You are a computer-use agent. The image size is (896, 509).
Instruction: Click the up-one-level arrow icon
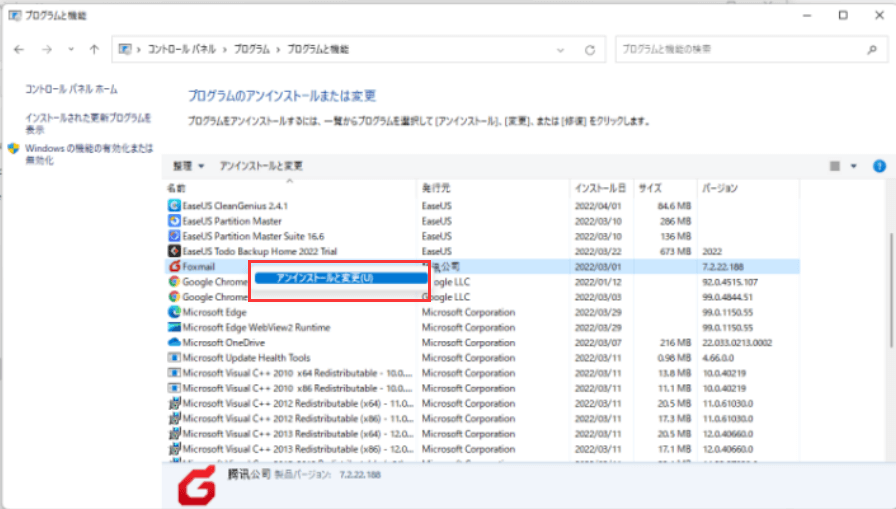94,49
